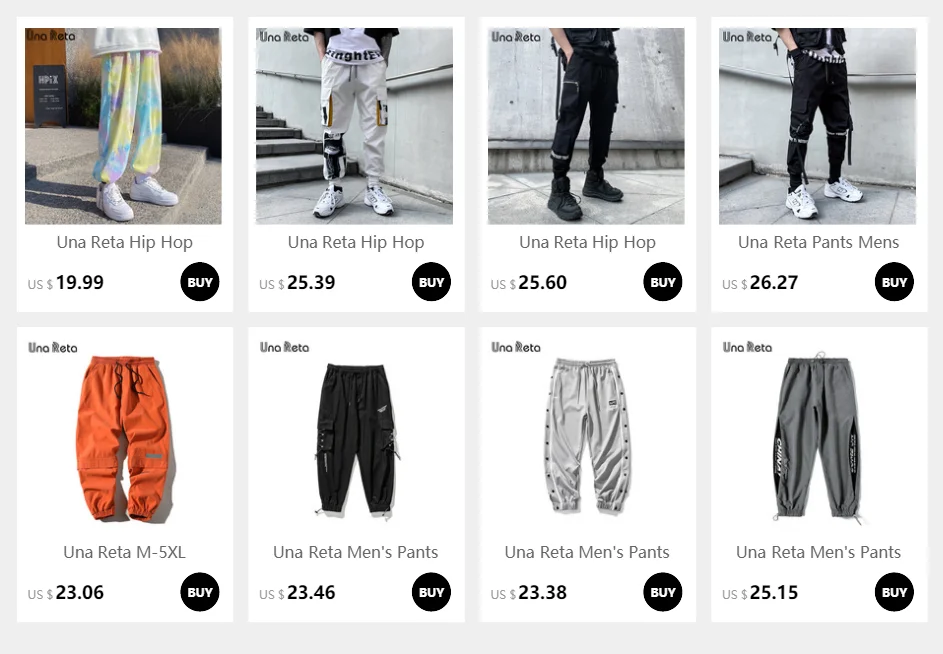This screenshot has height=654, width=943.
Task: Click BUY button for $19.99 tie-dye pants
Action: point(200,282)
